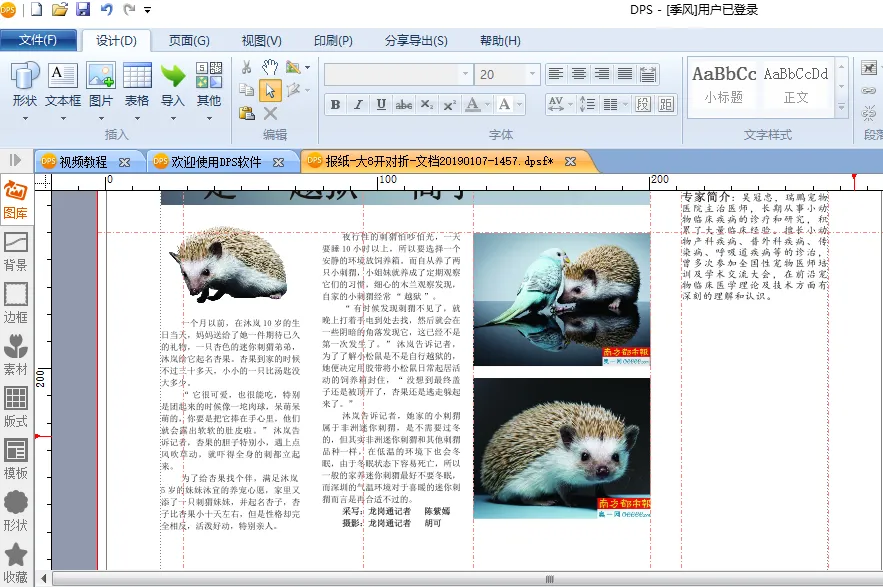
Task: Expand the quick access toolbar customize arrow
Action: (148, 10)
